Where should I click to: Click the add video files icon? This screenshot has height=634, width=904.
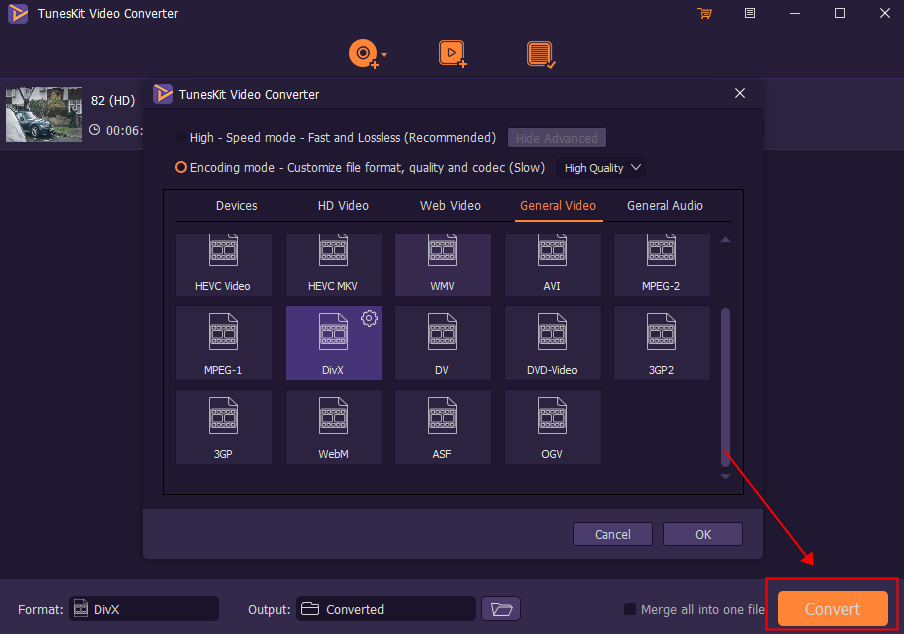click(x=453, y=54)
